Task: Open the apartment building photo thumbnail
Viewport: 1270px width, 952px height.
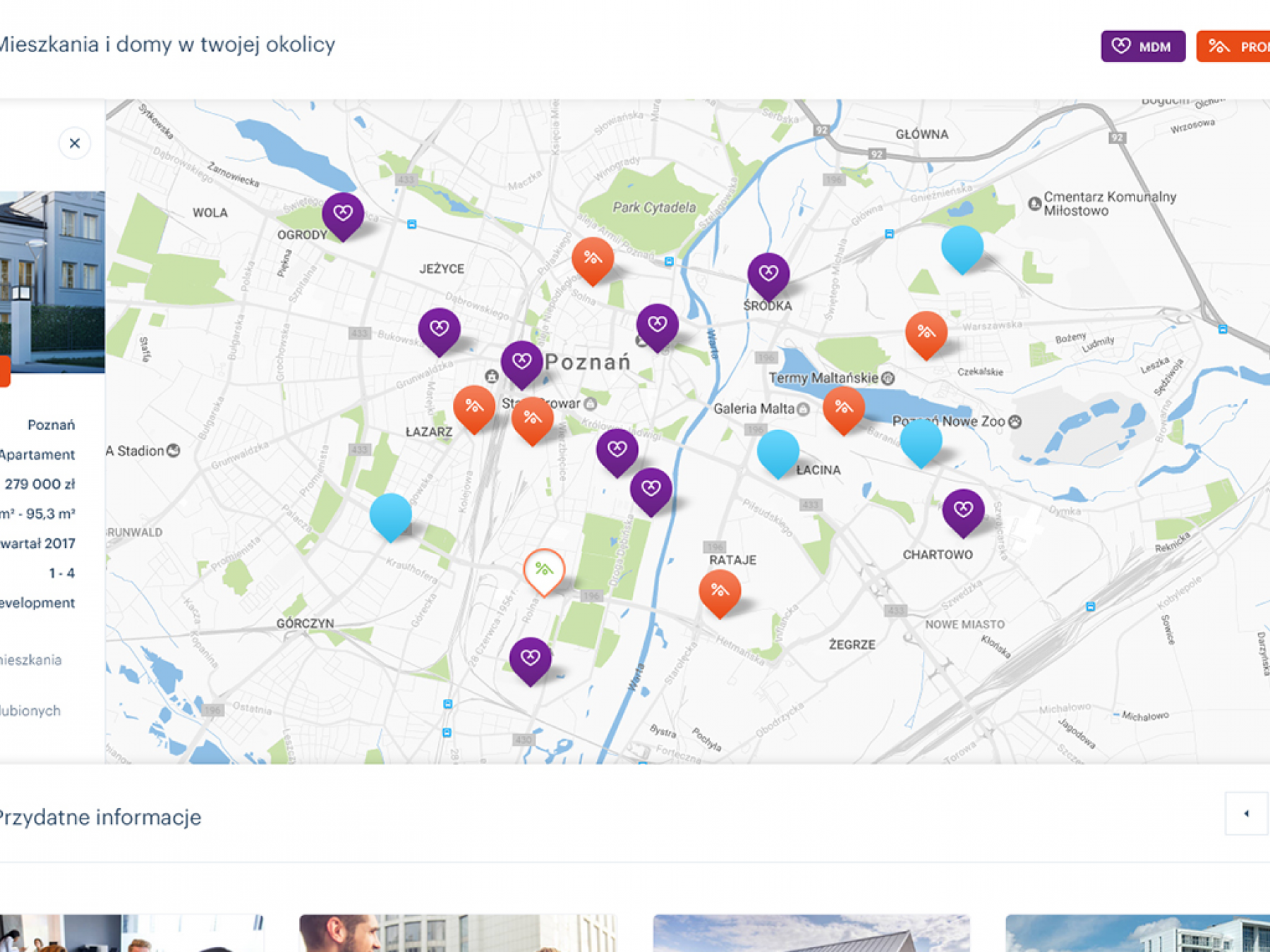Action: click(x=52, y=282)
